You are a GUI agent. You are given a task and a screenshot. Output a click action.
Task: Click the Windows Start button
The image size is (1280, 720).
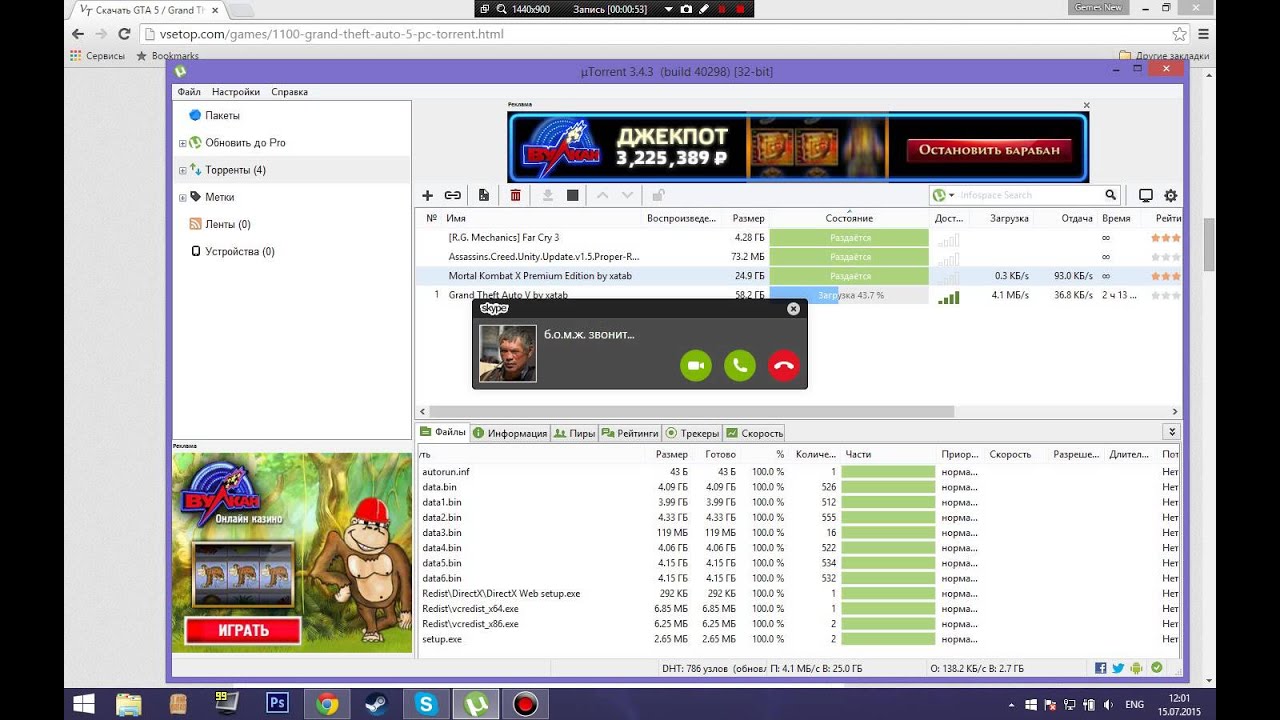tap(84, 704)
